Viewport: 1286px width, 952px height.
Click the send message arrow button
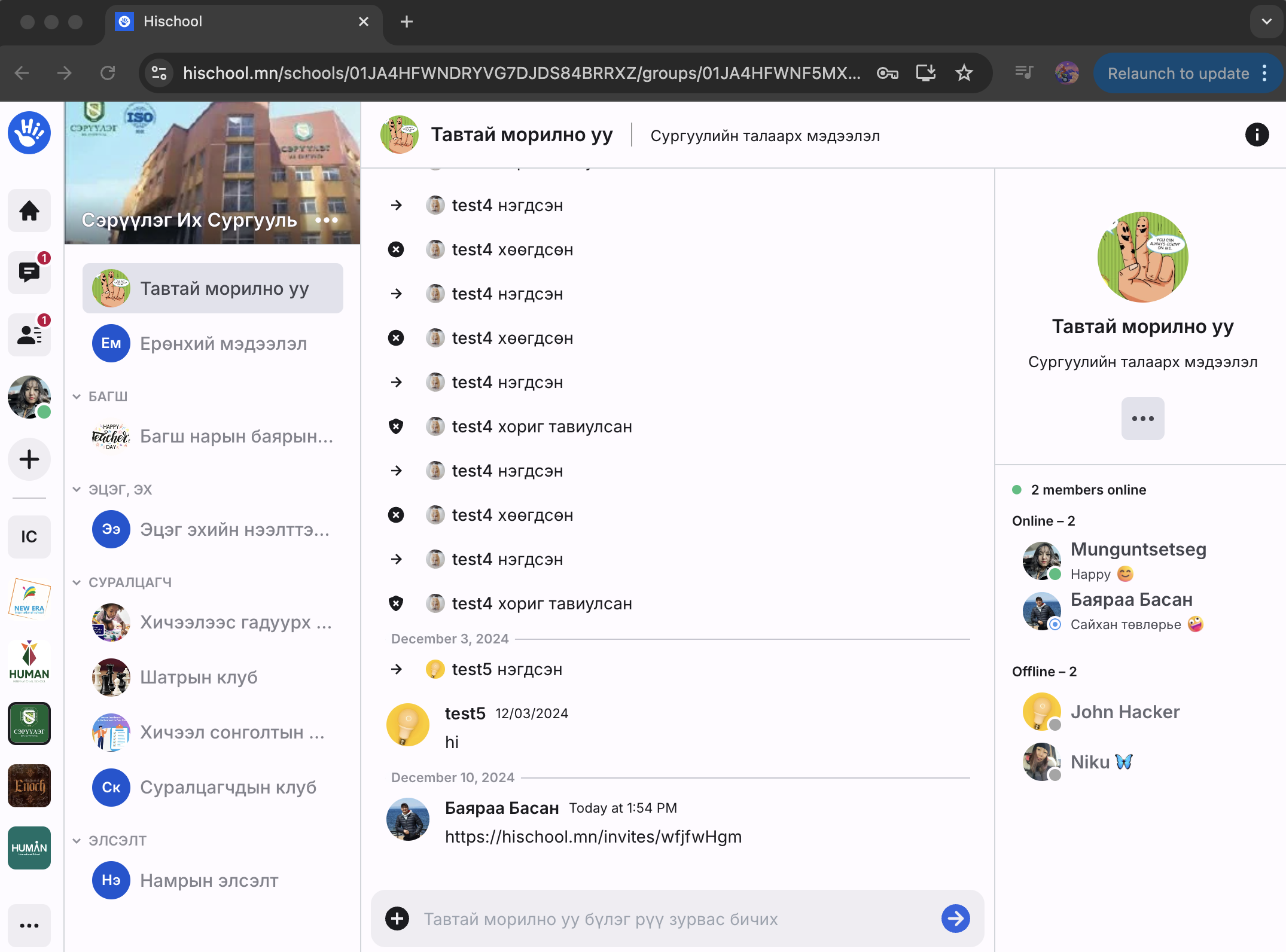click(955, 919)
